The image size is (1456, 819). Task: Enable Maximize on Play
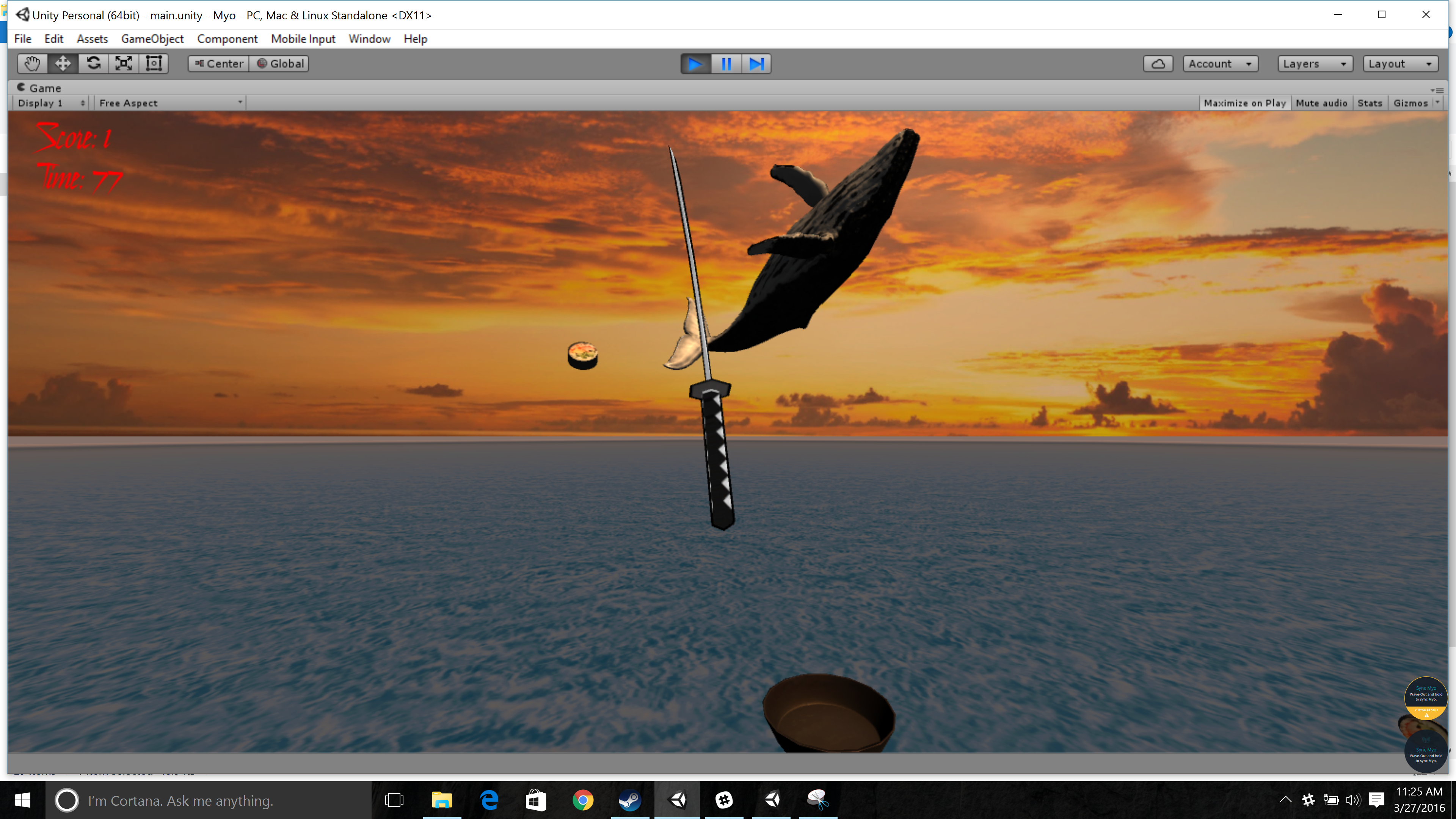pos(1244,103)
